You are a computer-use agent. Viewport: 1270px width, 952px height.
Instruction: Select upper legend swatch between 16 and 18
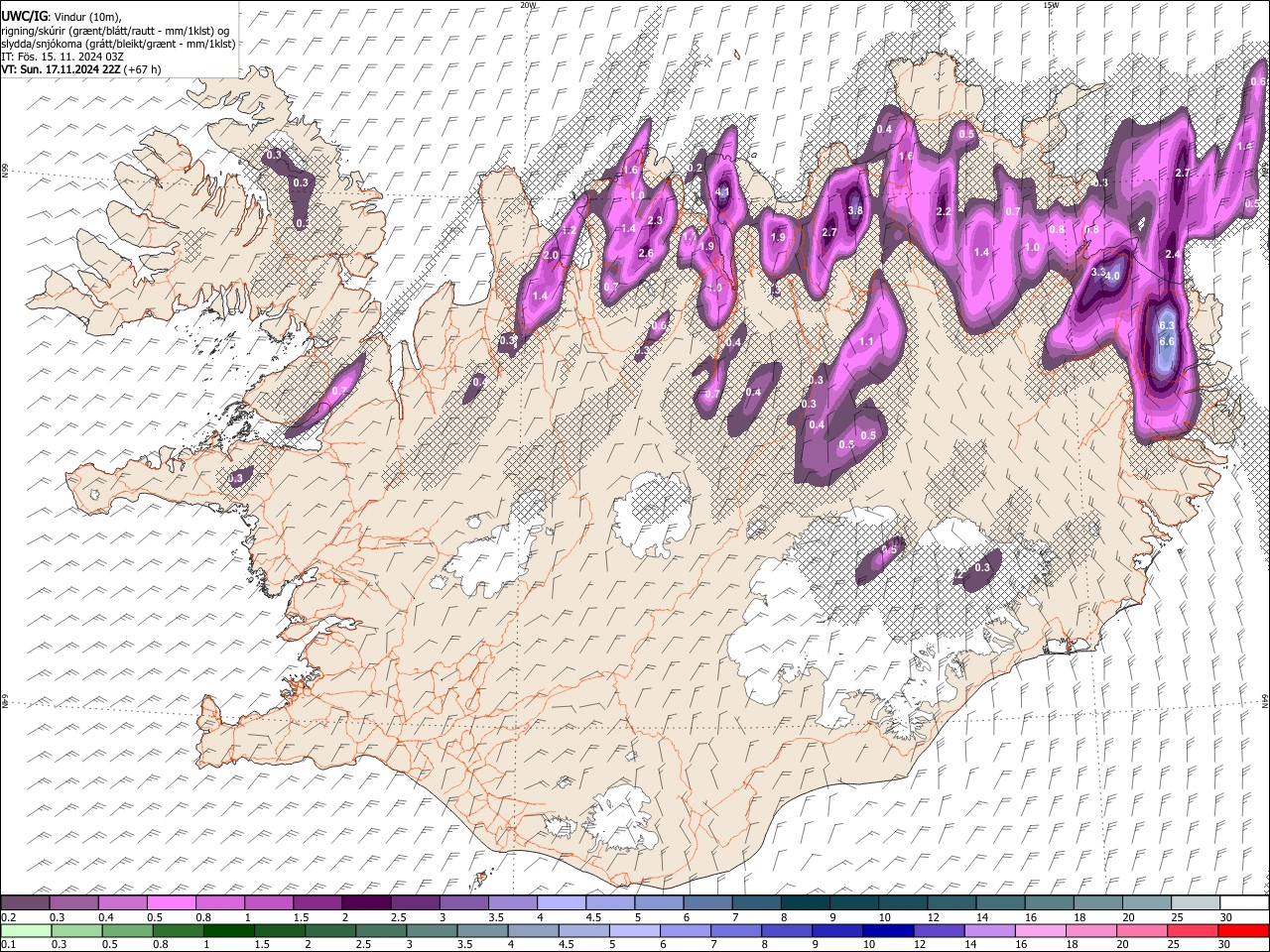point(1050,902)
